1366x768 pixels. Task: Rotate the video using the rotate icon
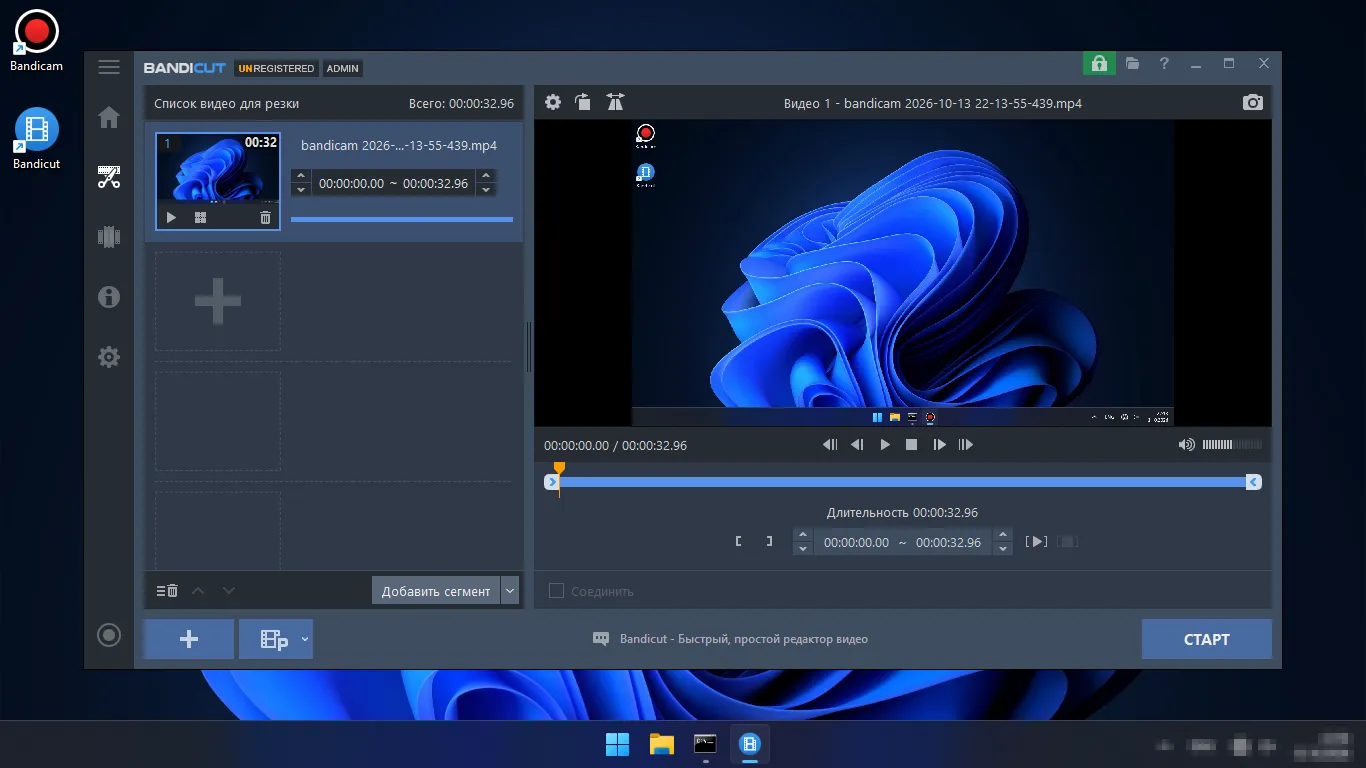(583, 102)
